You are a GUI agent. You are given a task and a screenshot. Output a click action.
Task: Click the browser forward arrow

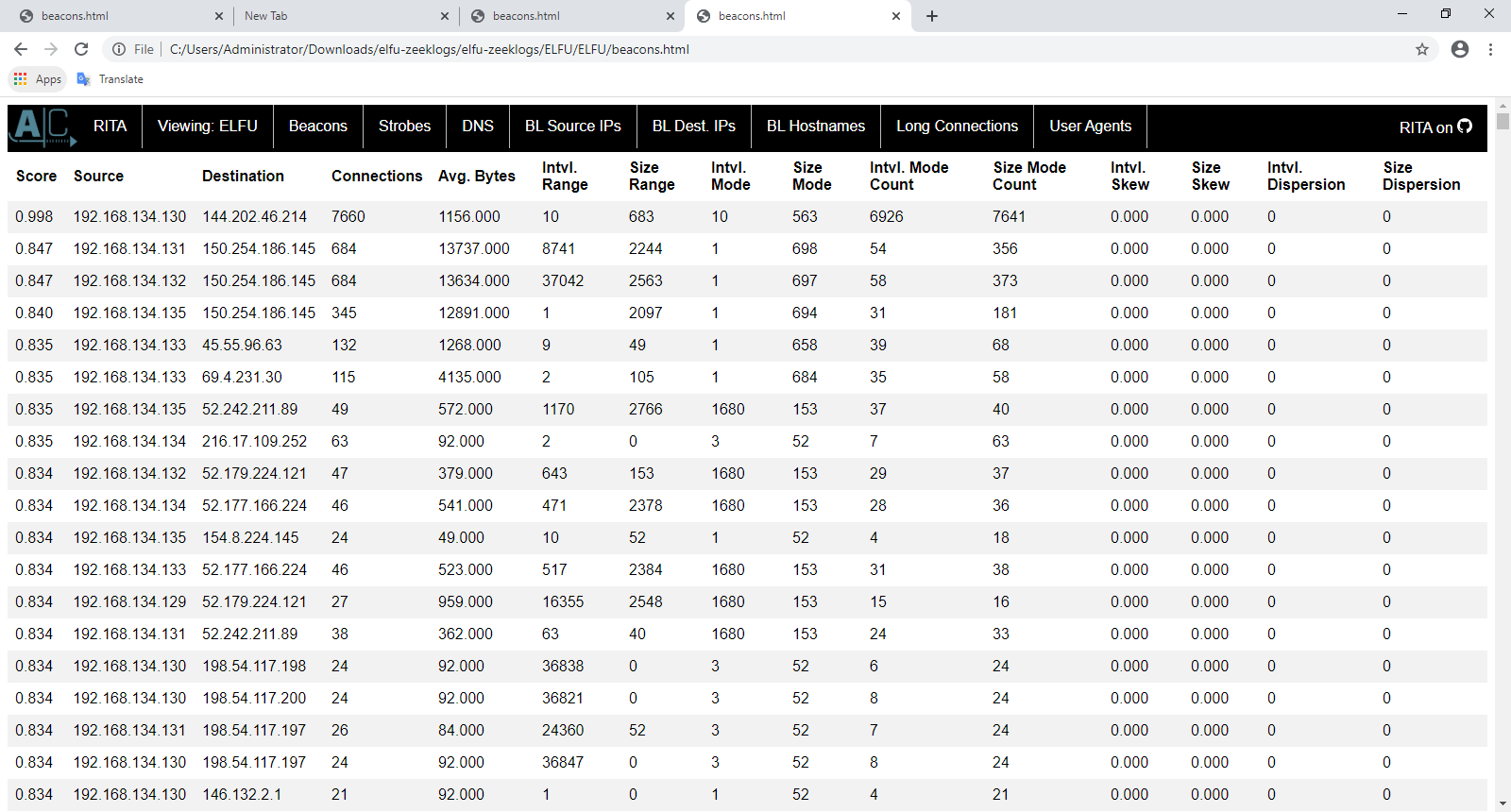51,49
